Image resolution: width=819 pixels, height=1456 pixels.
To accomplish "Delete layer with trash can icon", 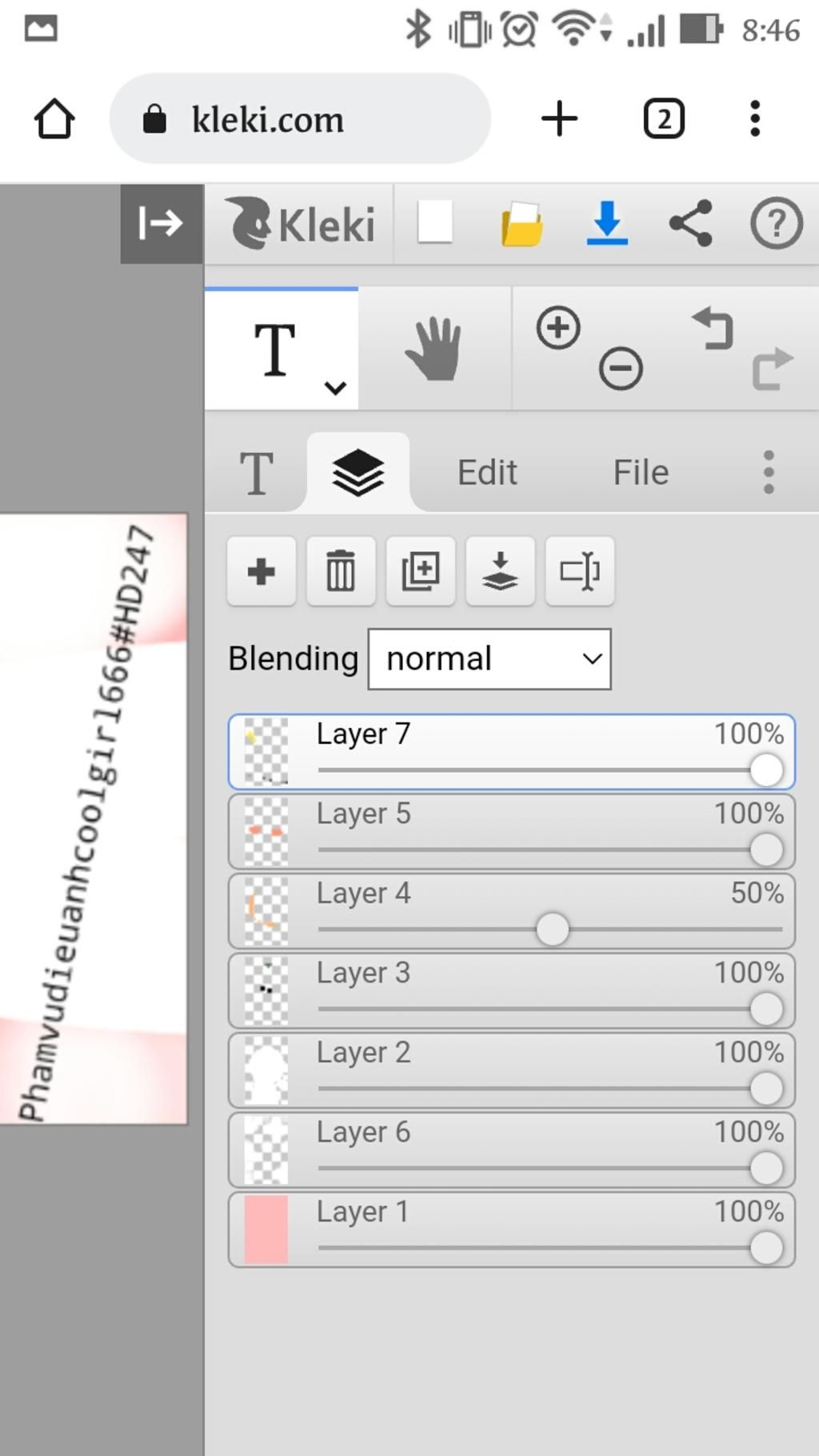I will coord(341,571).
